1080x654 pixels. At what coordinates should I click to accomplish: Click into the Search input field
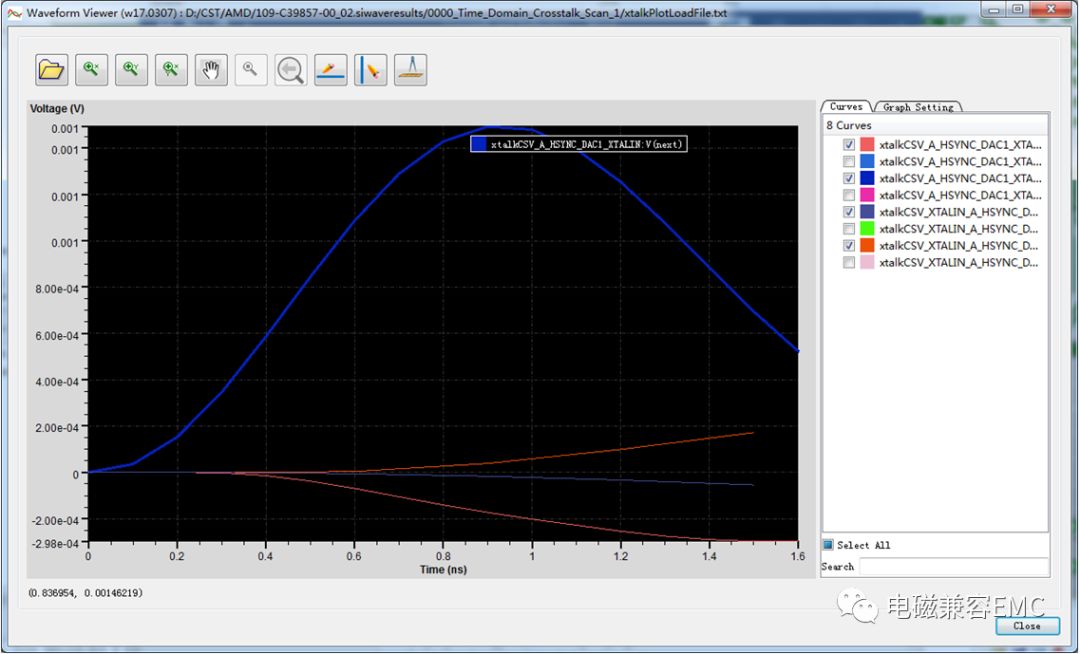[x=953, y=567]
